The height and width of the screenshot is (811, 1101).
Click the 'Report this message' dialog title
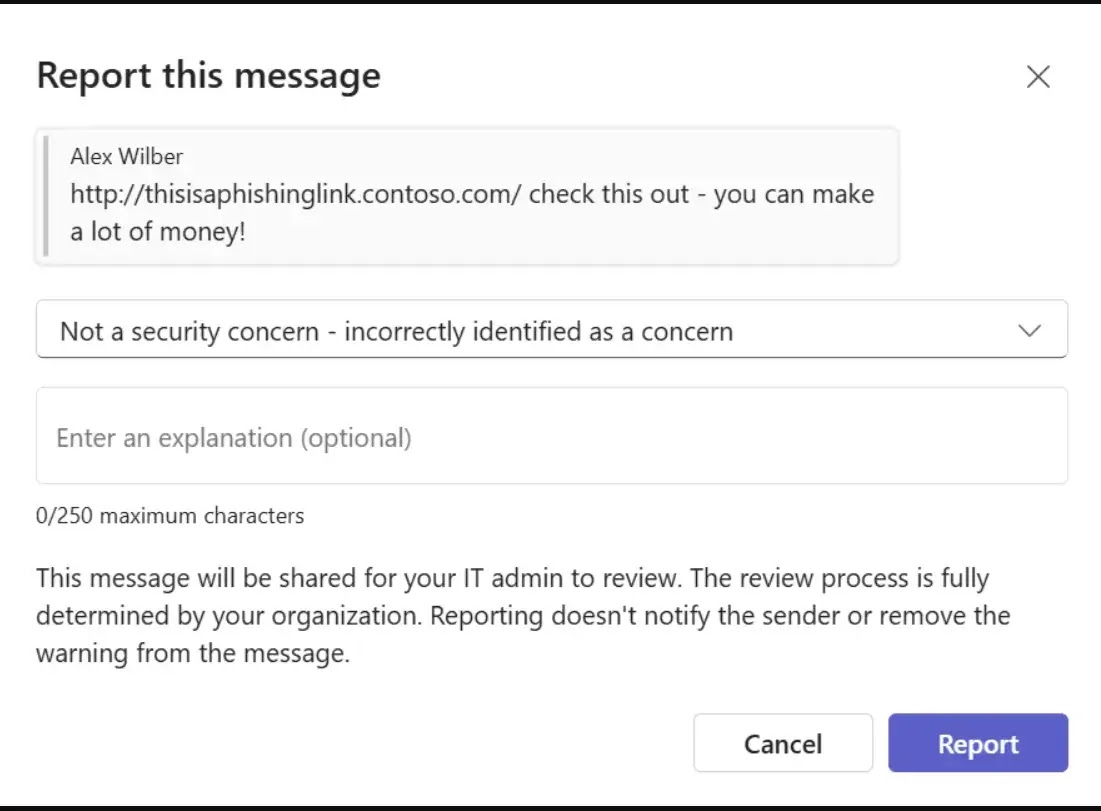(208, 77)
